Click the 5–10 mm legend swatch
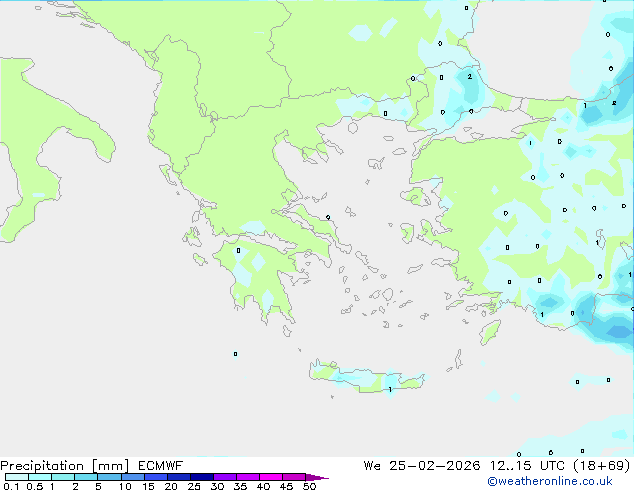The image size is (634, 490). 109,477
